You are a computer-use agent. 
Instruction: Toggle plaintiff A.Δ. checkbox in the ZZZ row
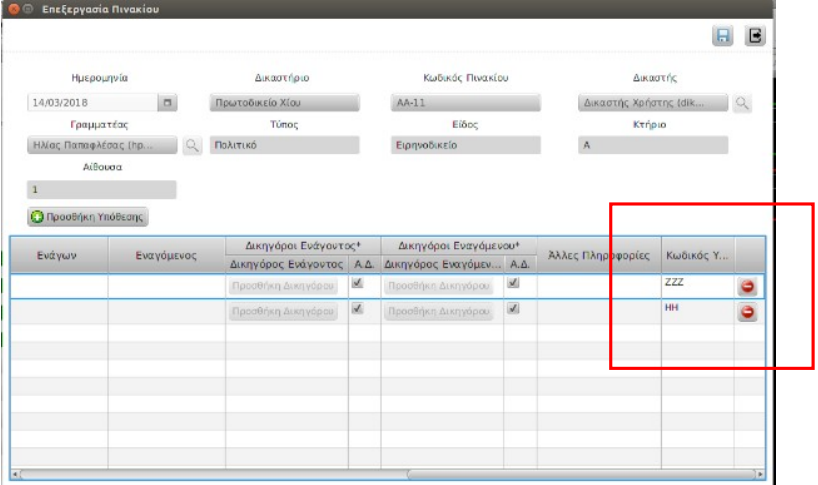[x=358, y=284]
